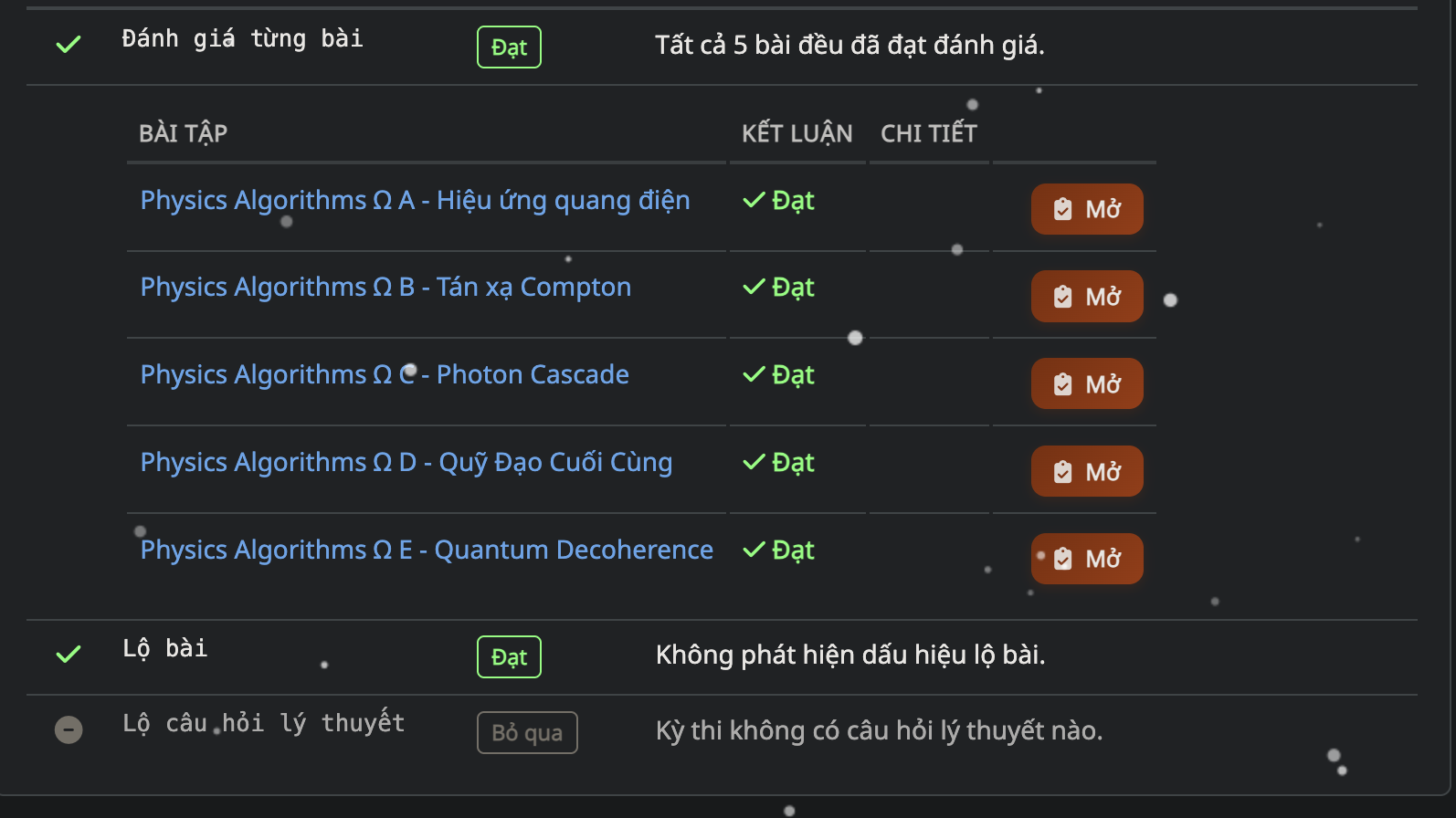The width and height of the screenshot is (1456, 818).
Task: Click Mở button for Quantum Decoherence
Action: point(1087,559)
